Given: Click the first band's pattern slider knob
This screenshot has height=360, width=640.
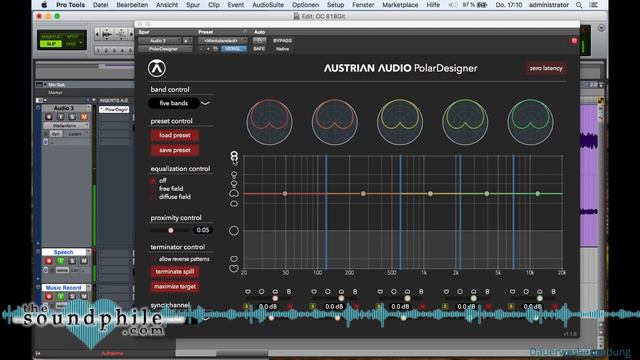Looking at the screenshot, I should click(x=275, y=298).
